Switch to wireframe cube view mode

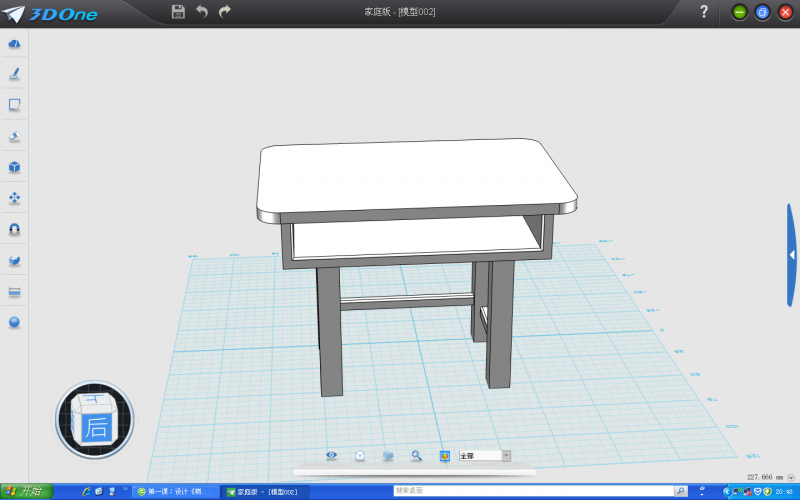(360, 456)
